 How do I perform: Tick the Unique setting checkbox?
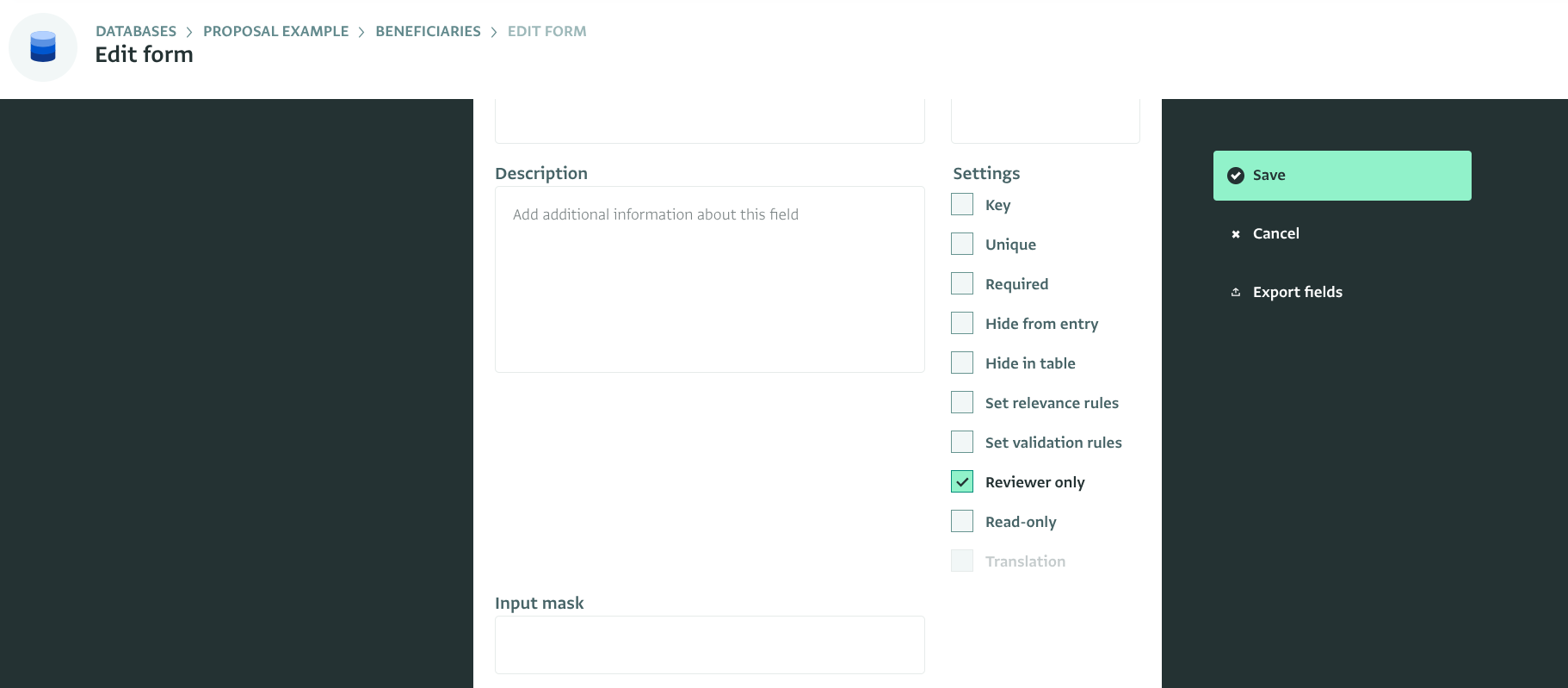coord(962,244)
